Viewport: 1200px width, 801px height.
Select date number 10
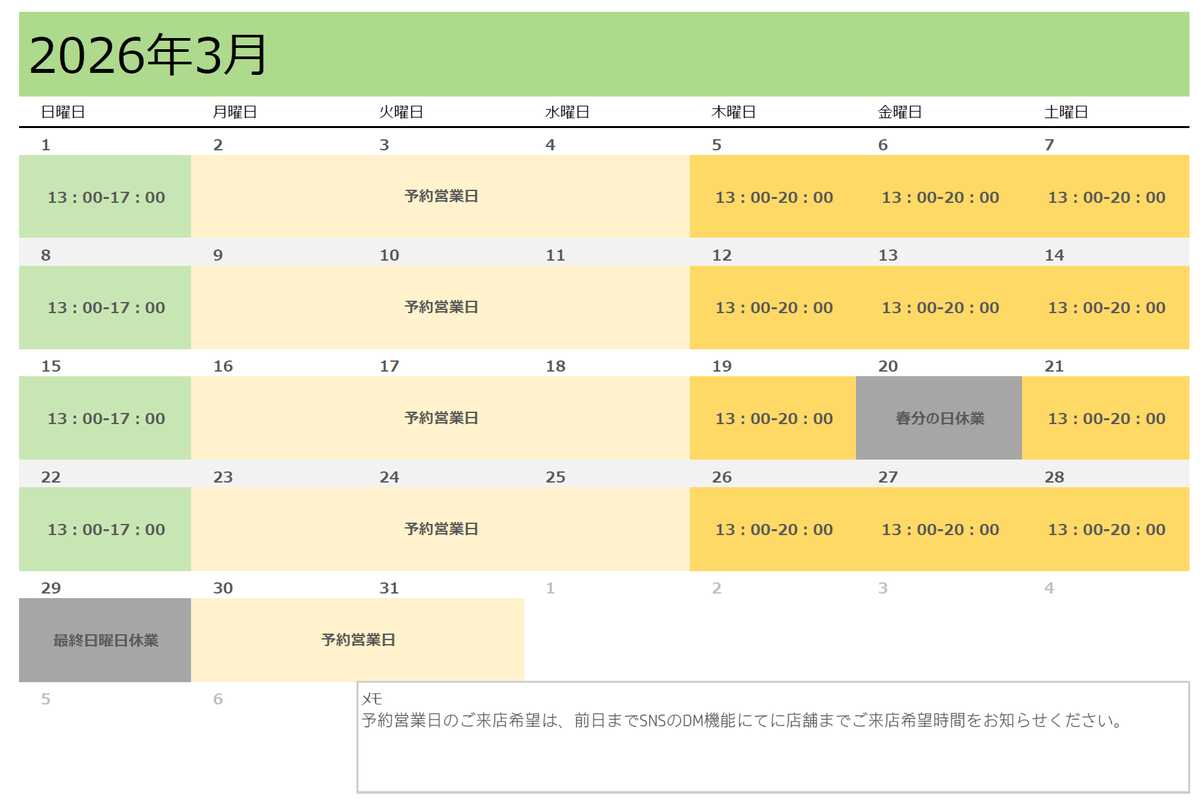coord(389,256)
